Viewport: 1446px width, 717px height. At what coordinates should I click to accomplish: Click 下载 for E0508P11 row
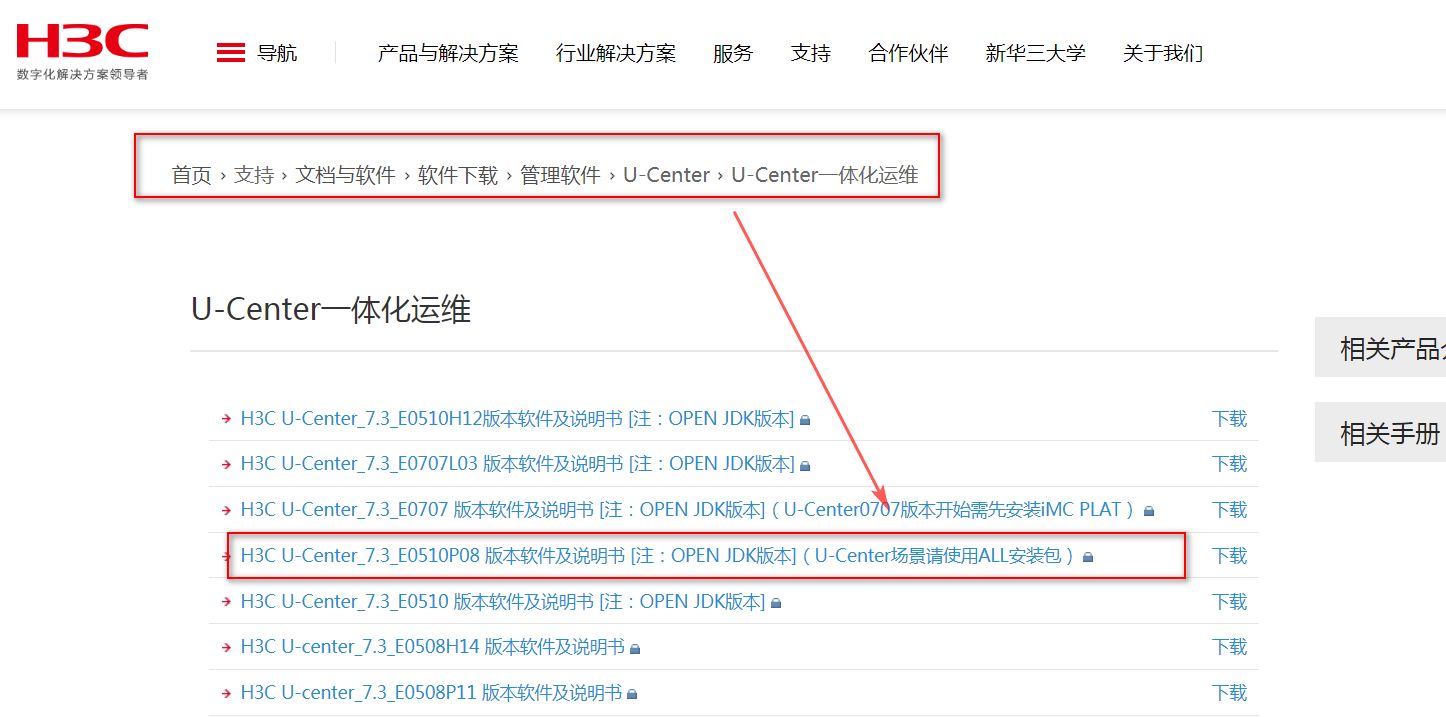(x=1230, y=693)
